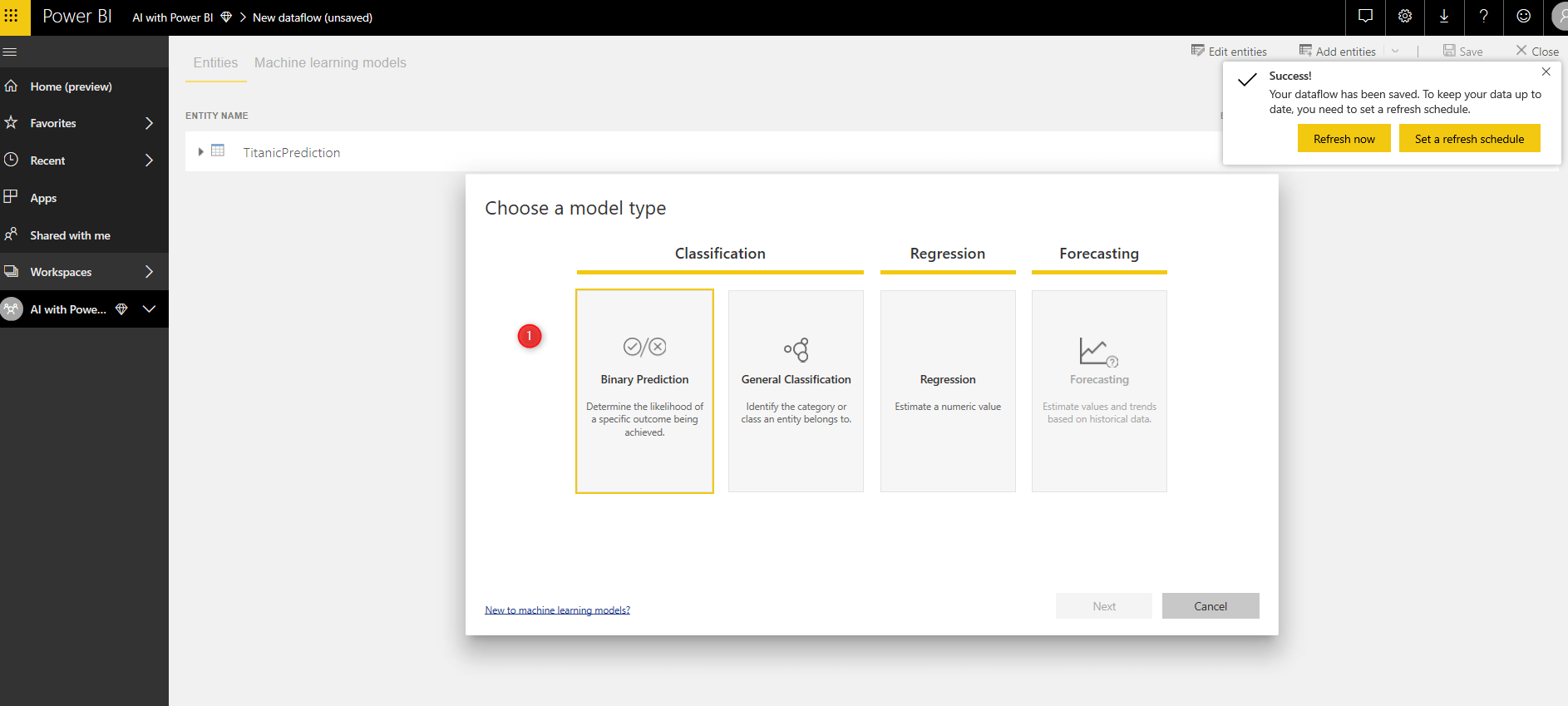Select the Regression model card
Viewport: 1568px width, 706px height.
click(948, 391)
